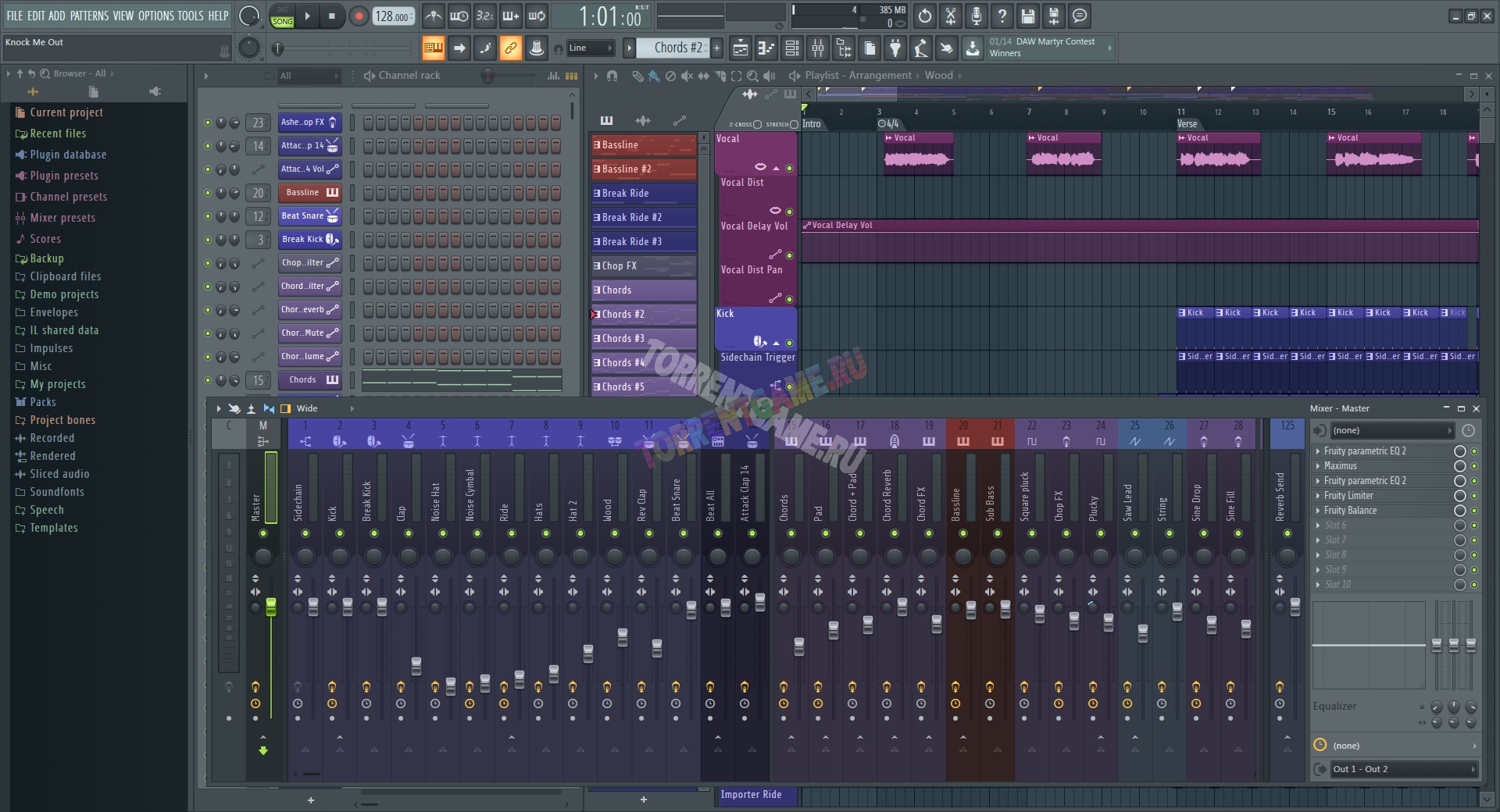Viewport: 1500px width, 812px height.
Task: Select the playlist paint brush tool
Action: pyautogui.click(x=653, y=76)
